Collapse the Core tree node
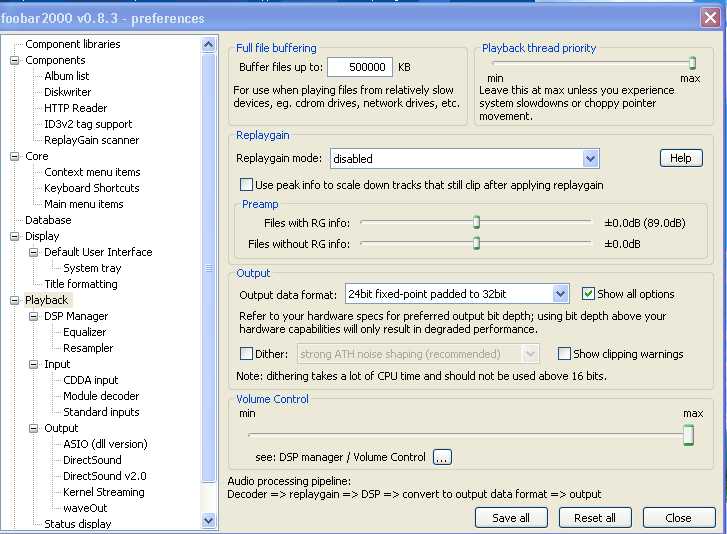 15,156
